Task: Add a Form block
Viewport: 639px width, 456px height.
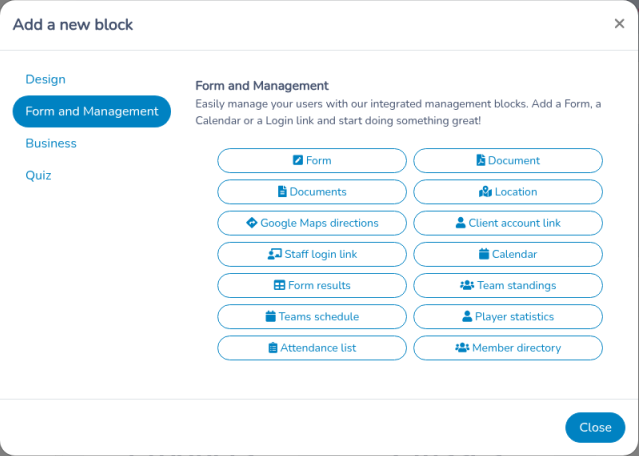Action: [x=312, y=161]
